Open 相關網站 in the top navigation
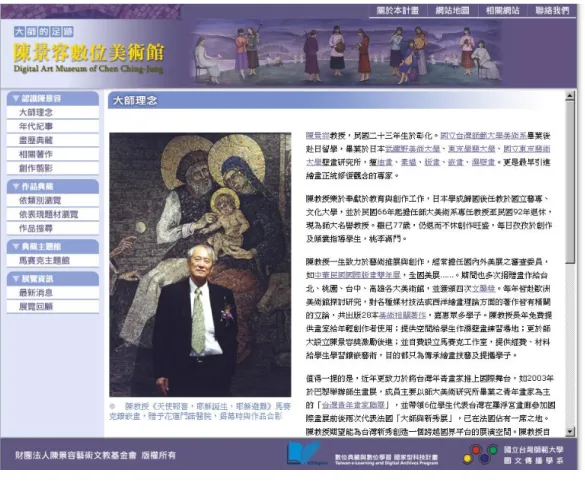Viewport: 585px width, 485px height. 502,11
